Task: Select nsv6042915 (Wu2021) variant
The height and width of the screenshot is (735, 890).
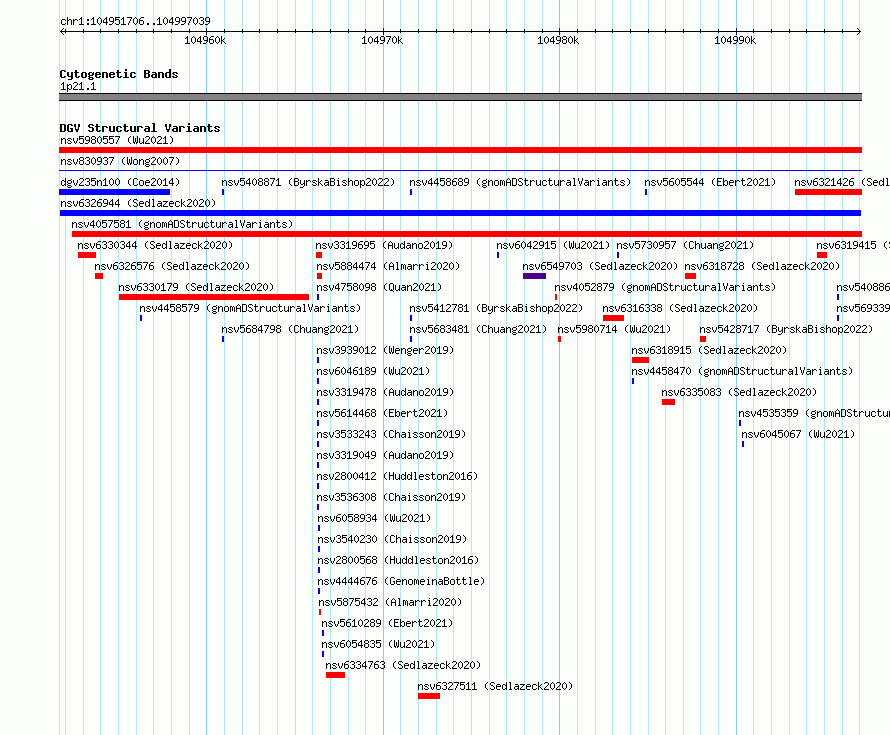Action: (553, 245)
